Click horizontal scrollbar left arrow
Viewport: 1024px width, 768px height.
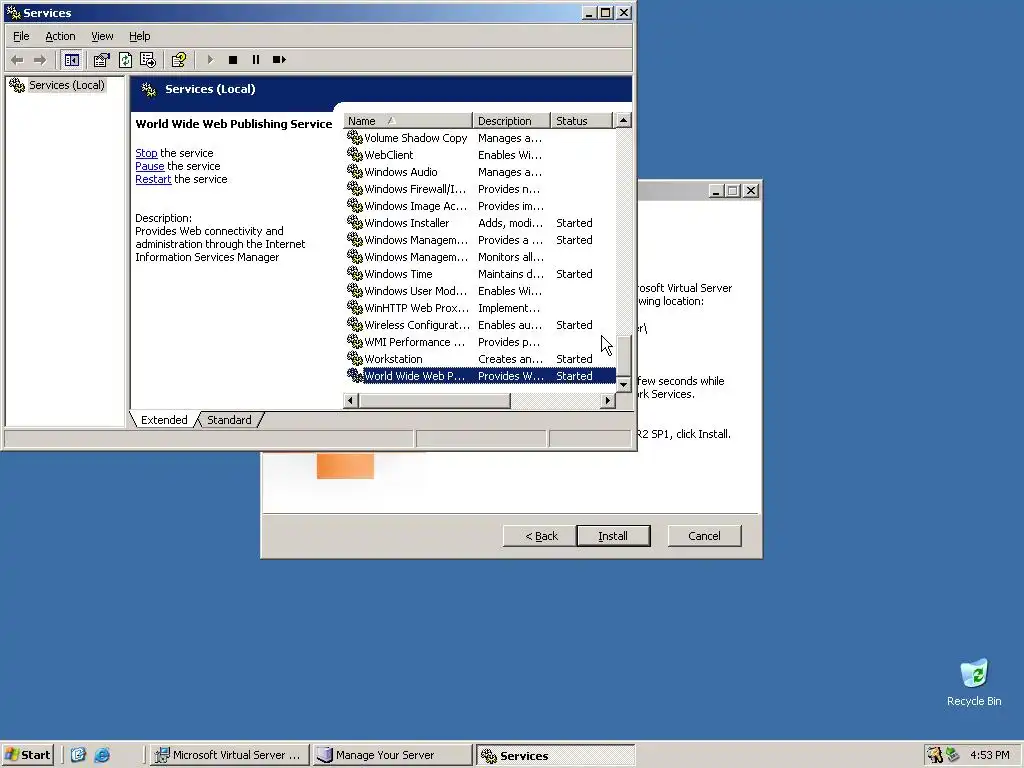[x=351, y=400]
